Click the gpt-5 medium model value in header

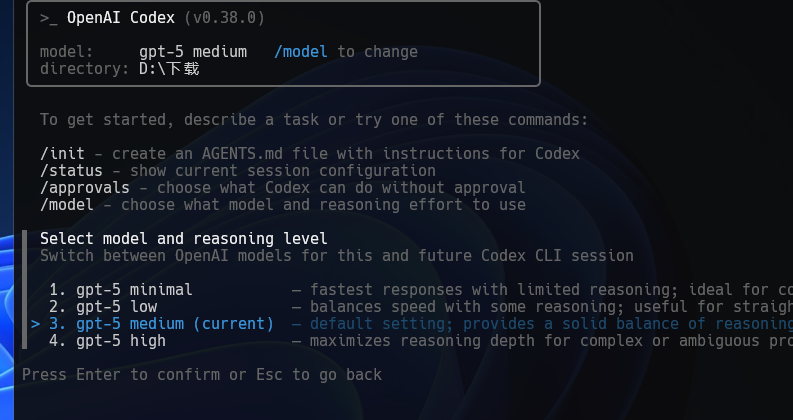coord(193,52)
